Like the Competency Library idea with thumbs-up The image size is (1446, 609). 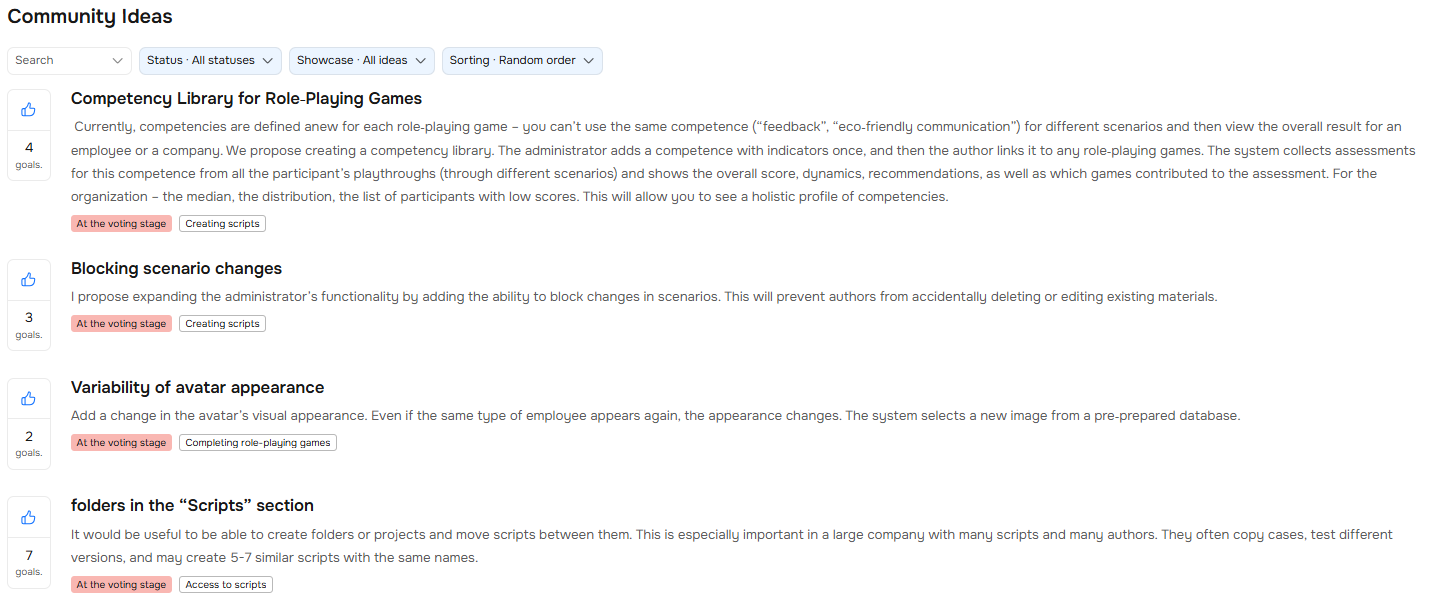tap(29, 110)
